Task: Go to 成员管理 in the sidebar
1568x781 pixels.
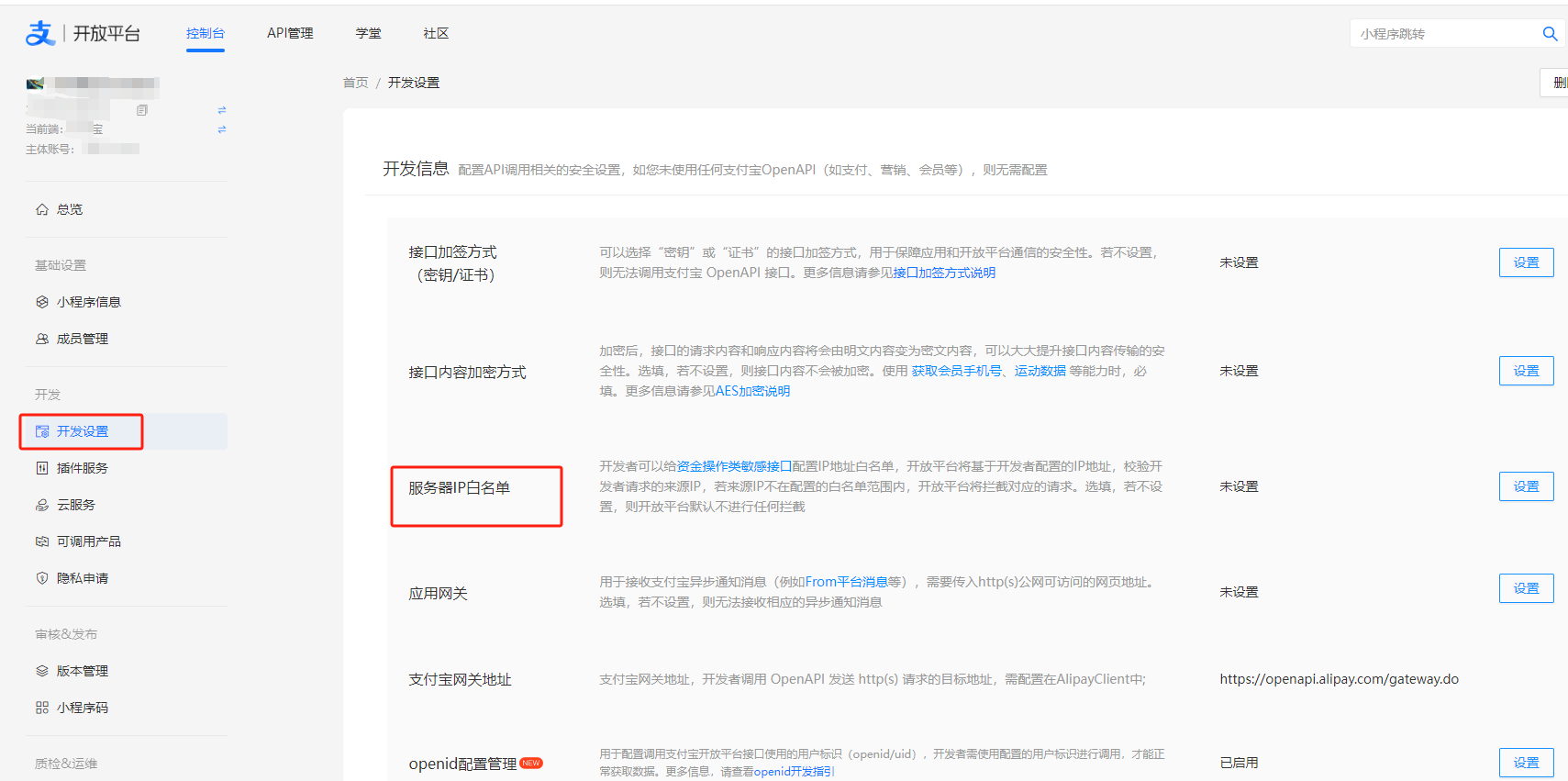Action: click(82, 339)
